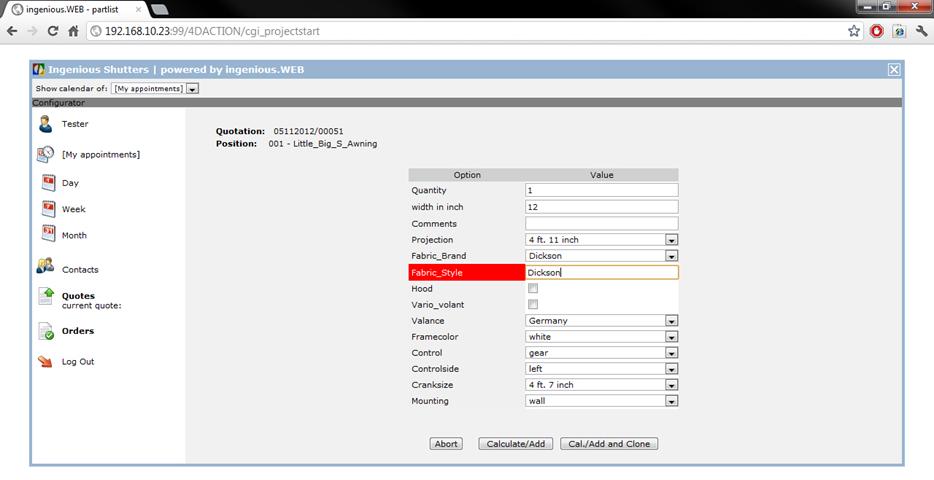Expand the Projection dropdown
This screenshot has height=480, width=934.
[x=671, y=240]
